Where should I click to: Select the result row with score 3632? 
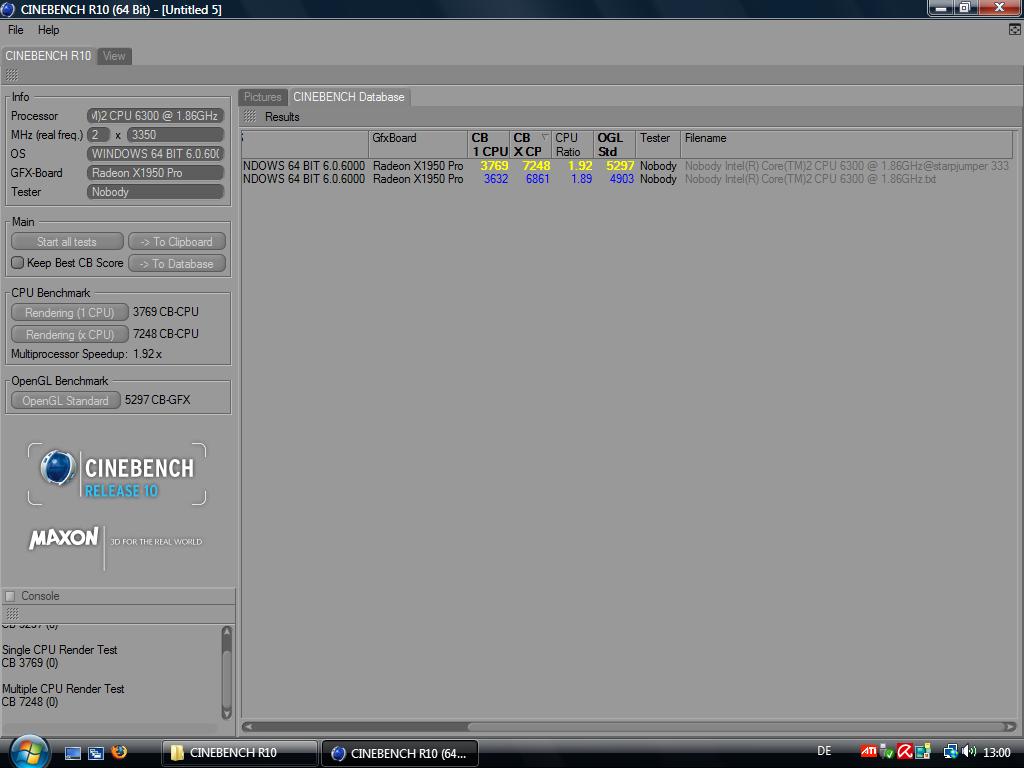tap(626, 179)
